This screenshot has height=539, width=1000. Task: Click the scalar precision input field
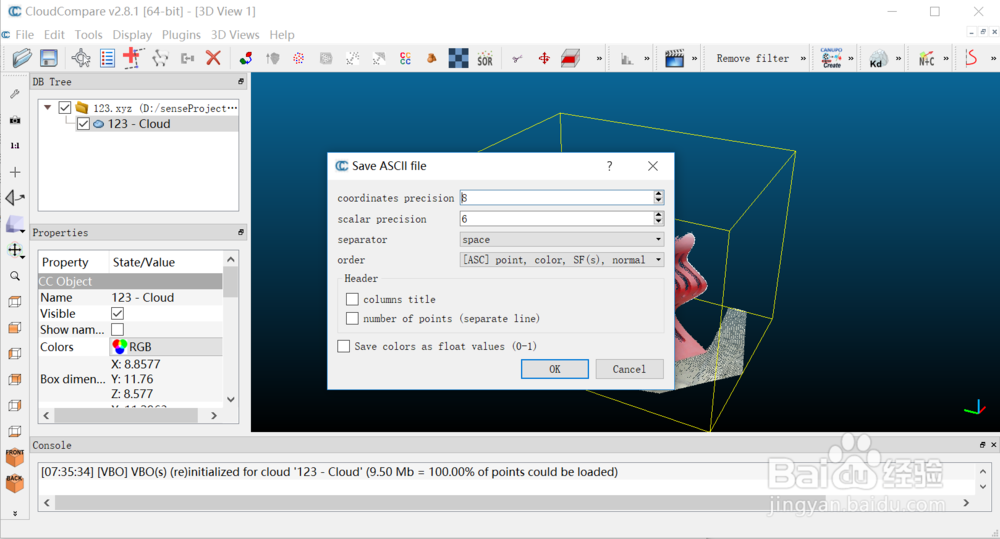tap(556, 219)
